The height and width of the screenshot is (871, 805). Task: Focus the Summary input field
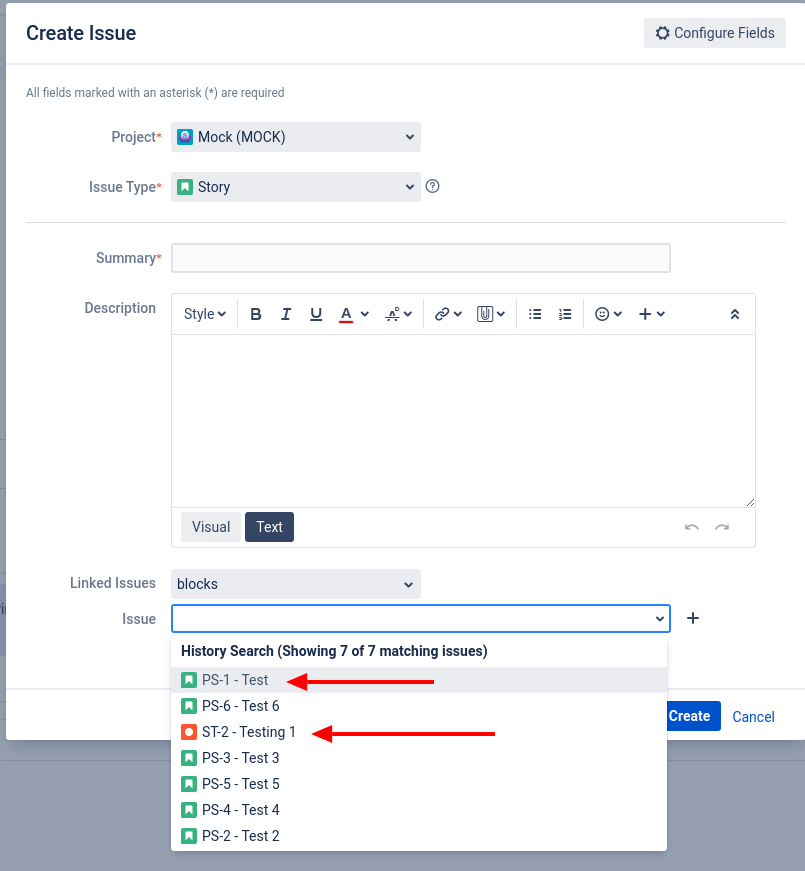[421, 258]
